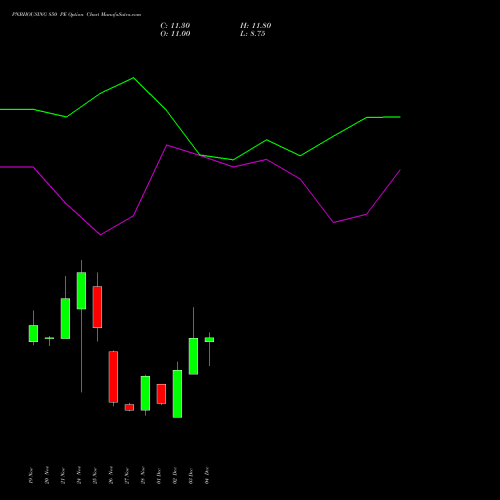Select the close value 'C: 11.30'
This screenshot has width=500, height=500.
[175, 26]
